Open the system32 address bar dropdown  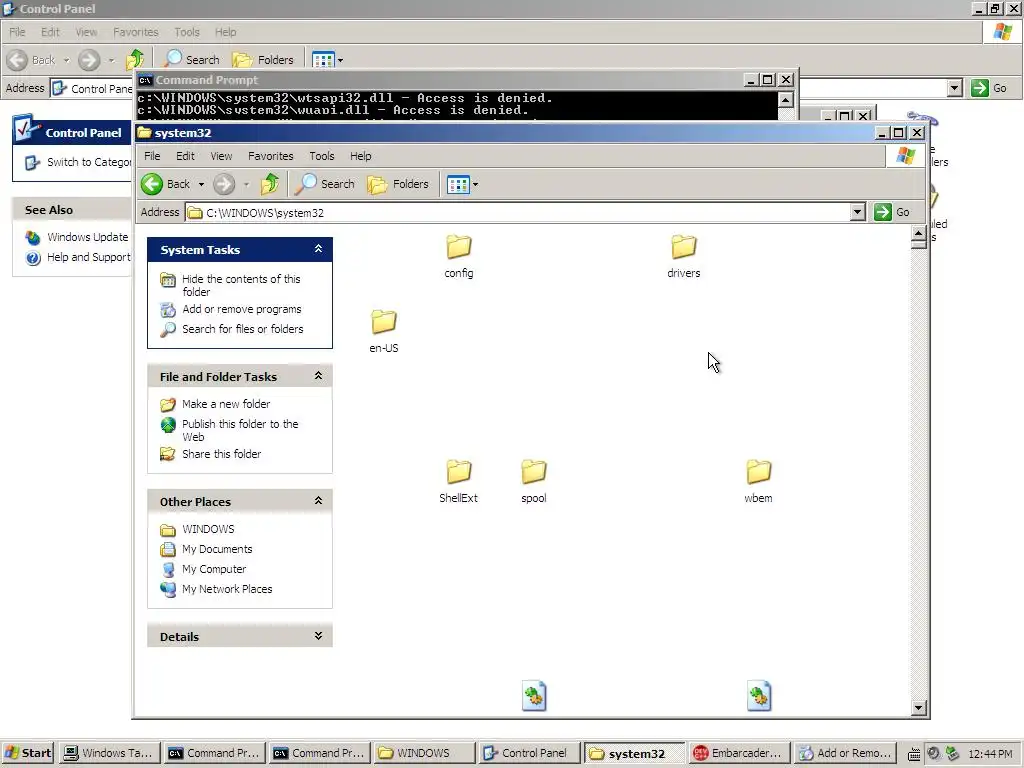tap(857, 212)
